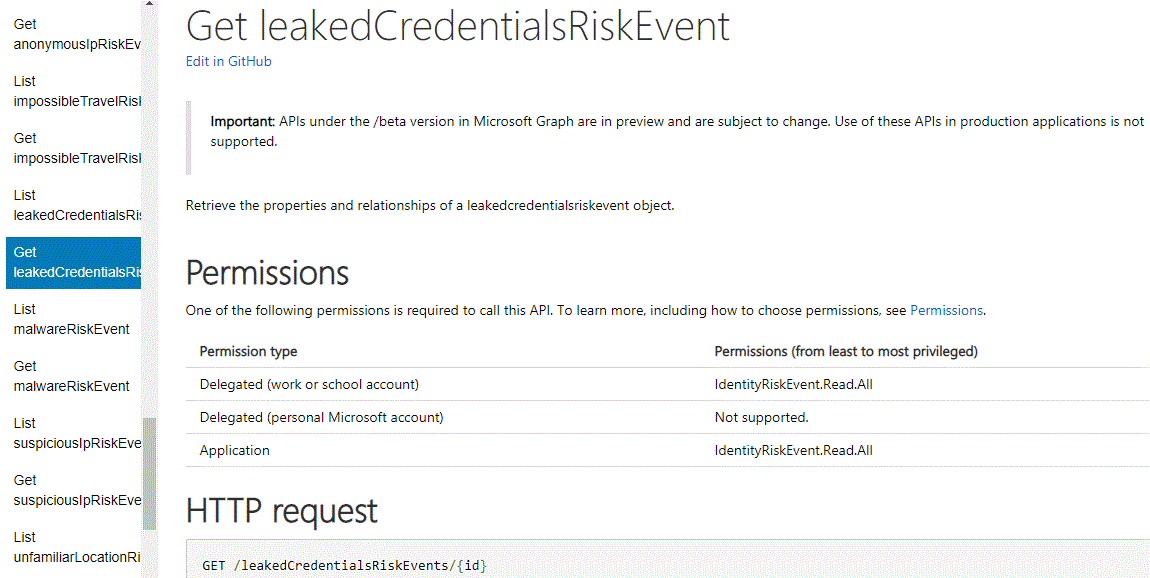1150x578 pixels.
Task: Click highlighted Get leakedCredentialsRiskEvent sidebar item
Action: 75,262
